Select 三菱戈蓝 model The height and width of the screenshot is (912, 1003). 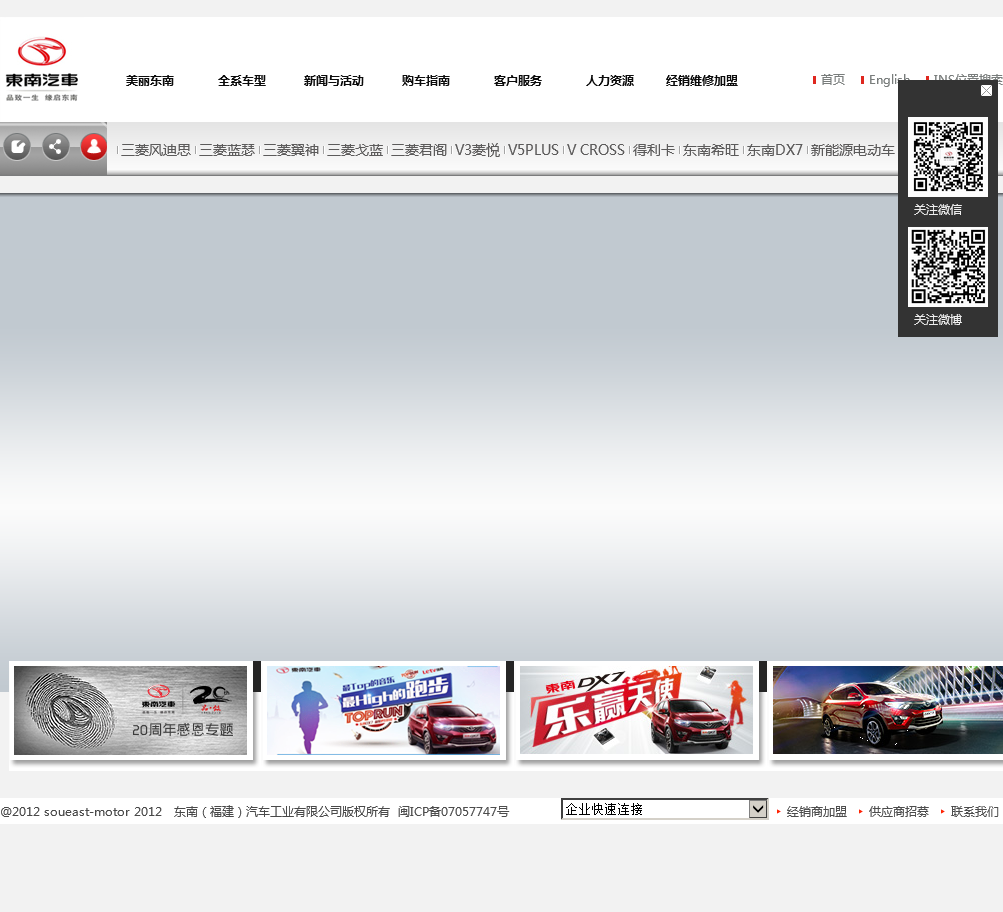click(x=355, y=150)
